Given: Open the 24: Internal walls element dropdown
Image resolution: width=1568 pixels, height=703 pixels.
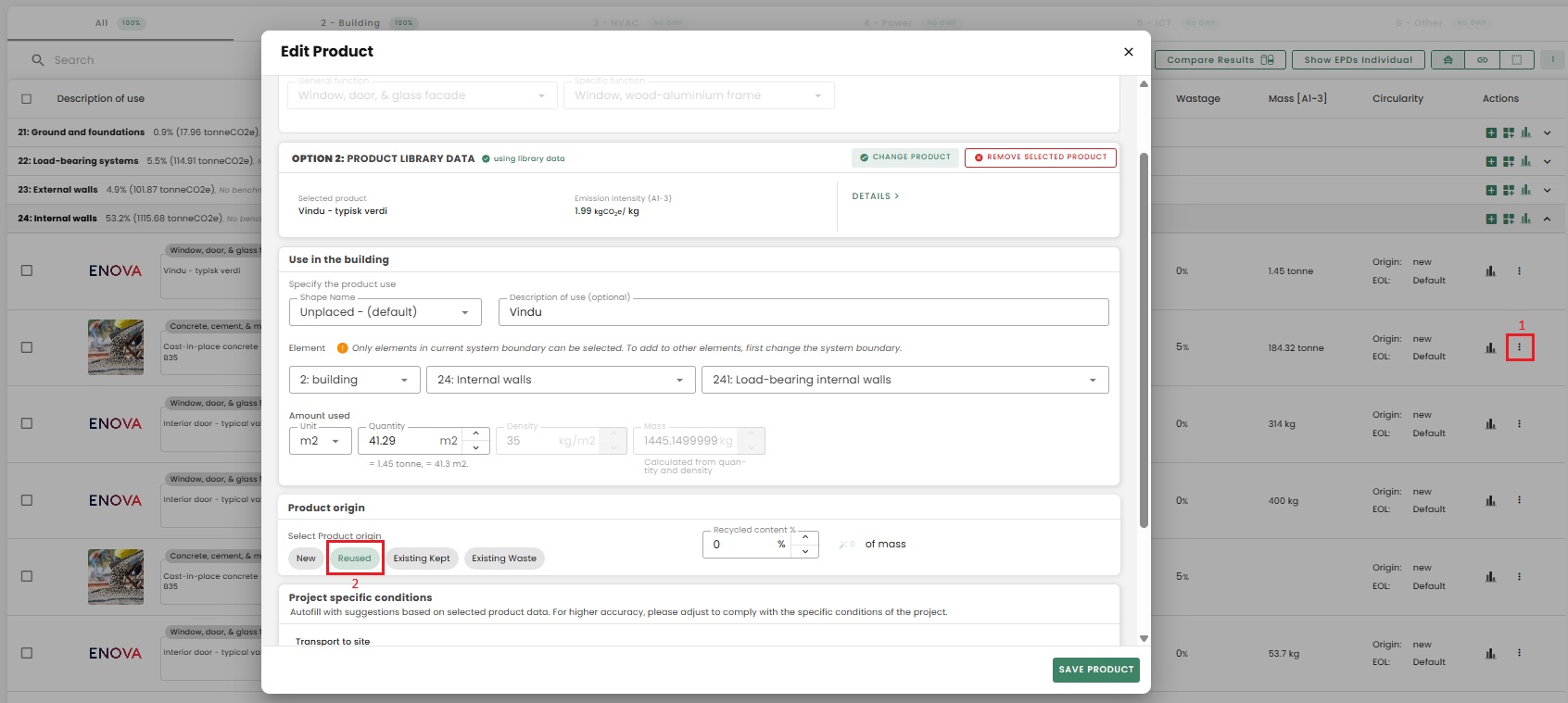Looking at the screenshot, I should 560,380.
